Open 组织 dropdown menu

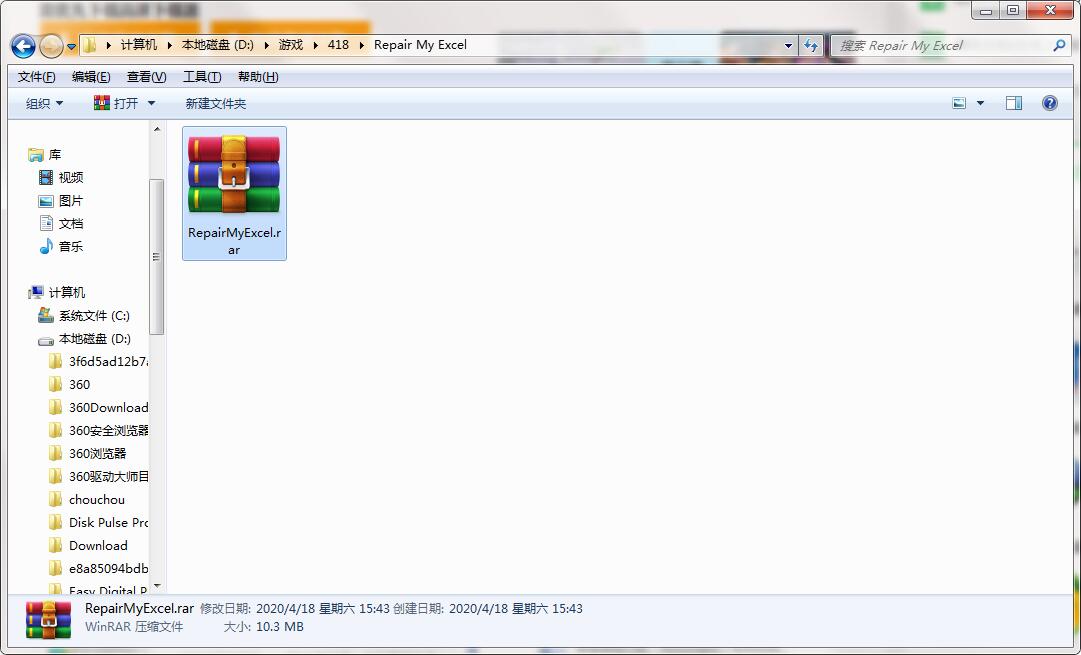[x=44, y=103]
